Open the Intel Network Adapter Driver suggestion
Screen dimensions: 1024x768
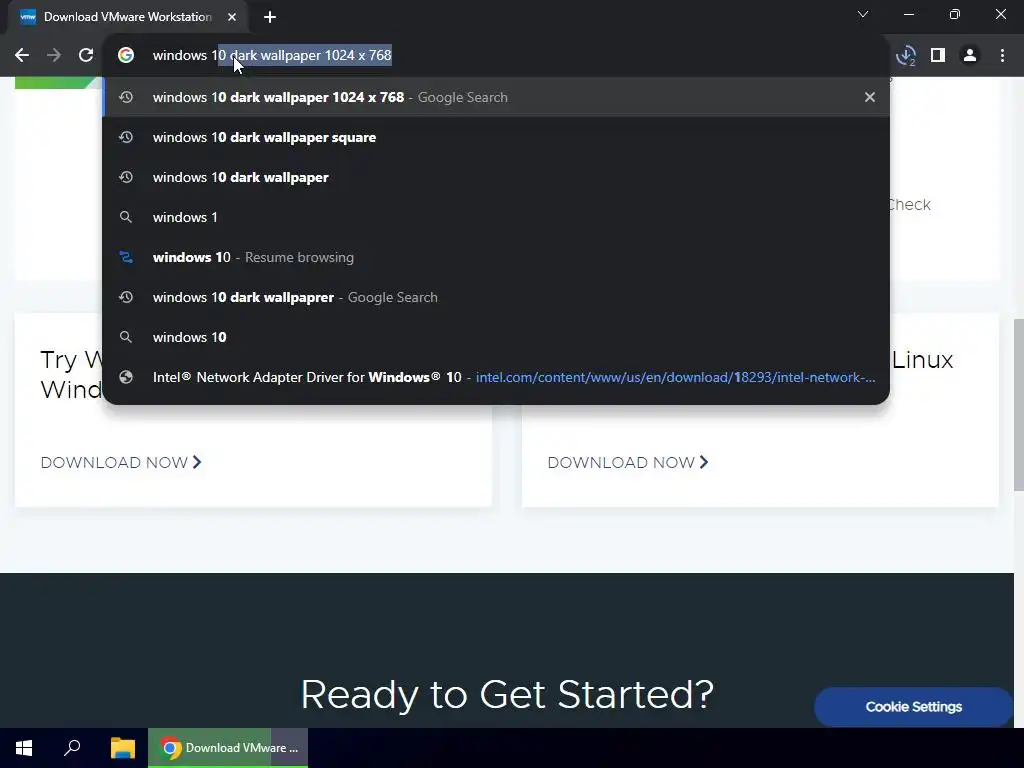pyautogui.click(x=496, y=377)
